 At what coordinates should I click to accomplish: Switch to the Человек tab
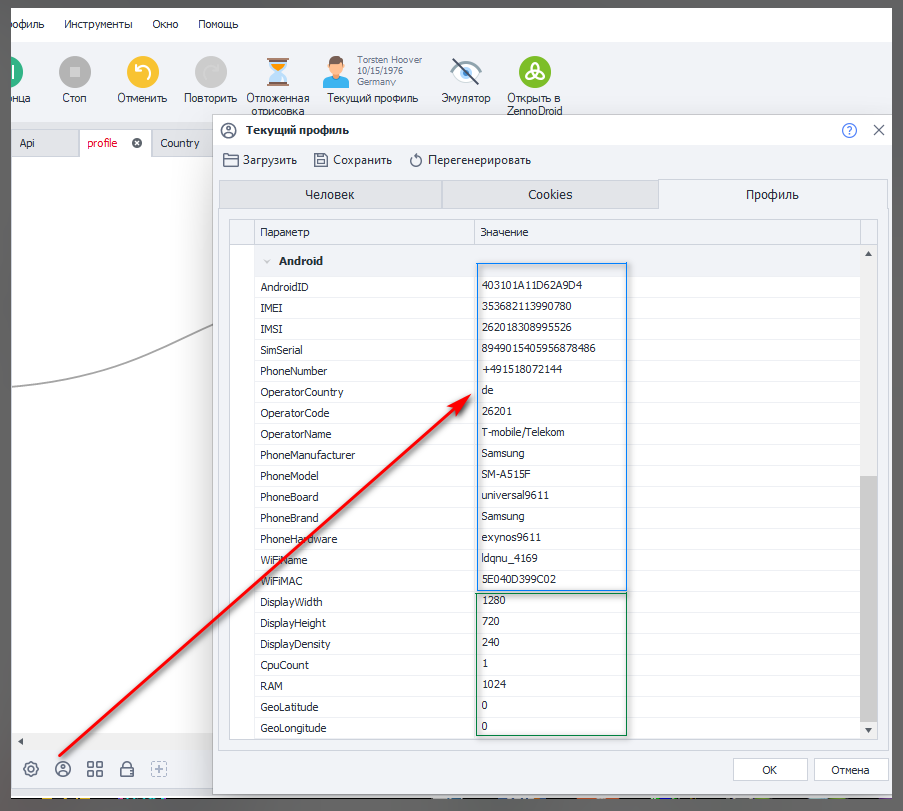coord(330,195)
